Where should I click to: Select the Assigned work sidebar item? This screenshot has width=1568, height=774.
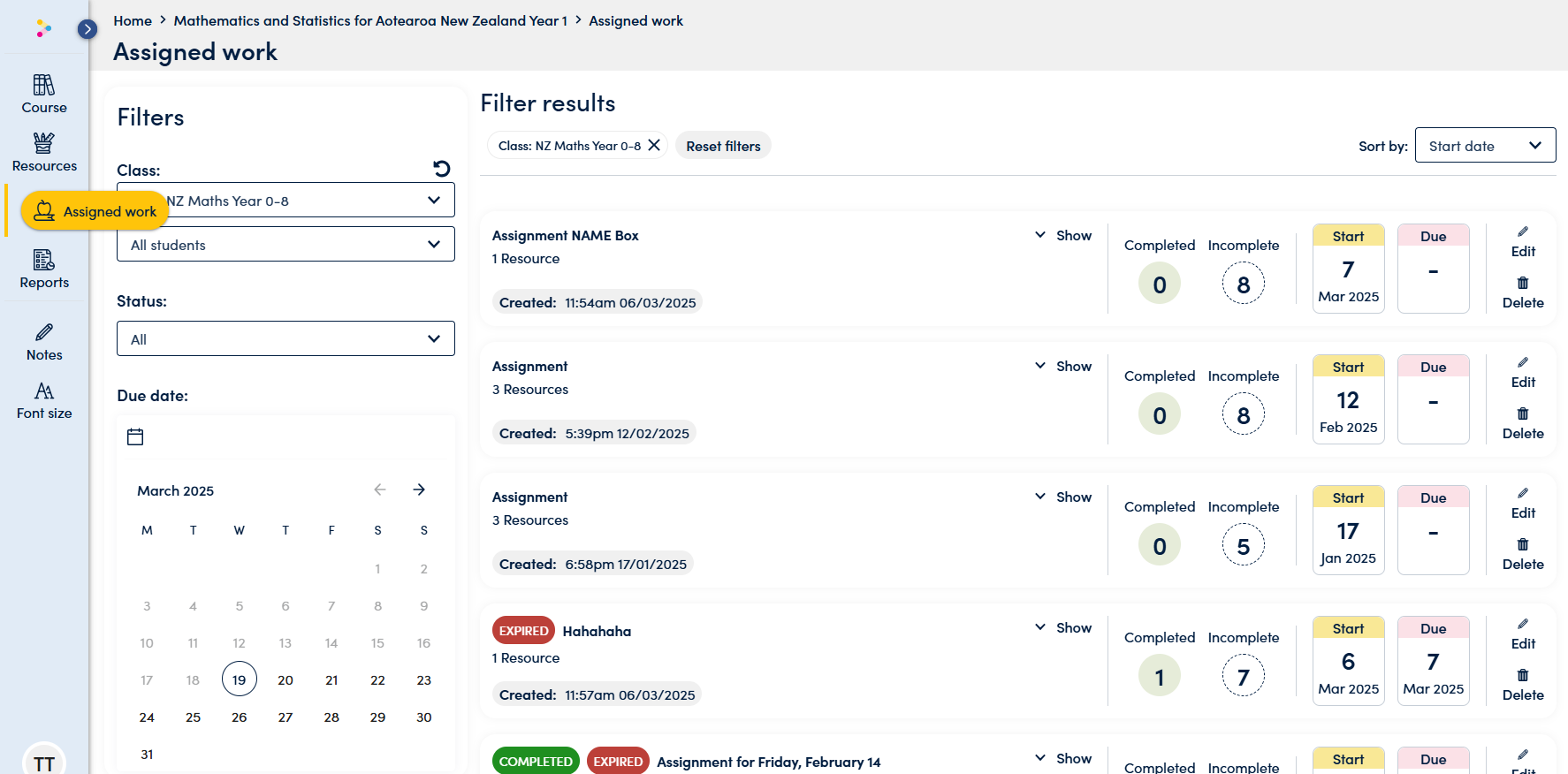95,211
